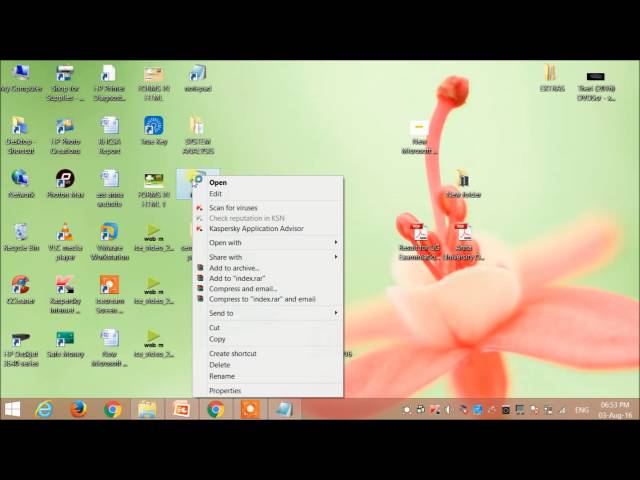Image resolution: width=640 pixels, height=480 pixels.
Task: Select the Shop for Supplies shortcut
Action: click(65, 82)
